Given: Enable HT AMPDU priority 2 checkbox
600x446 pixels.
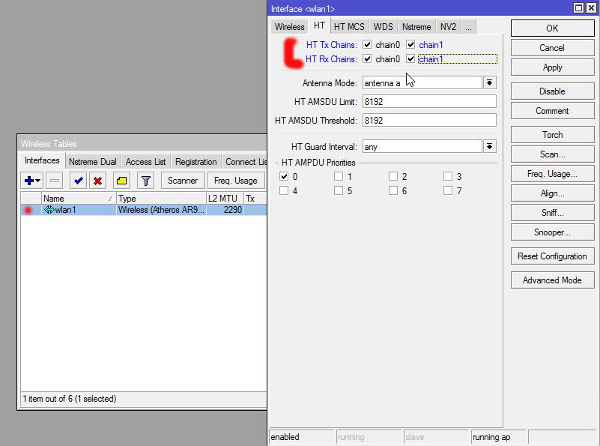Looking at the screenshot, I should click(393, 176).
